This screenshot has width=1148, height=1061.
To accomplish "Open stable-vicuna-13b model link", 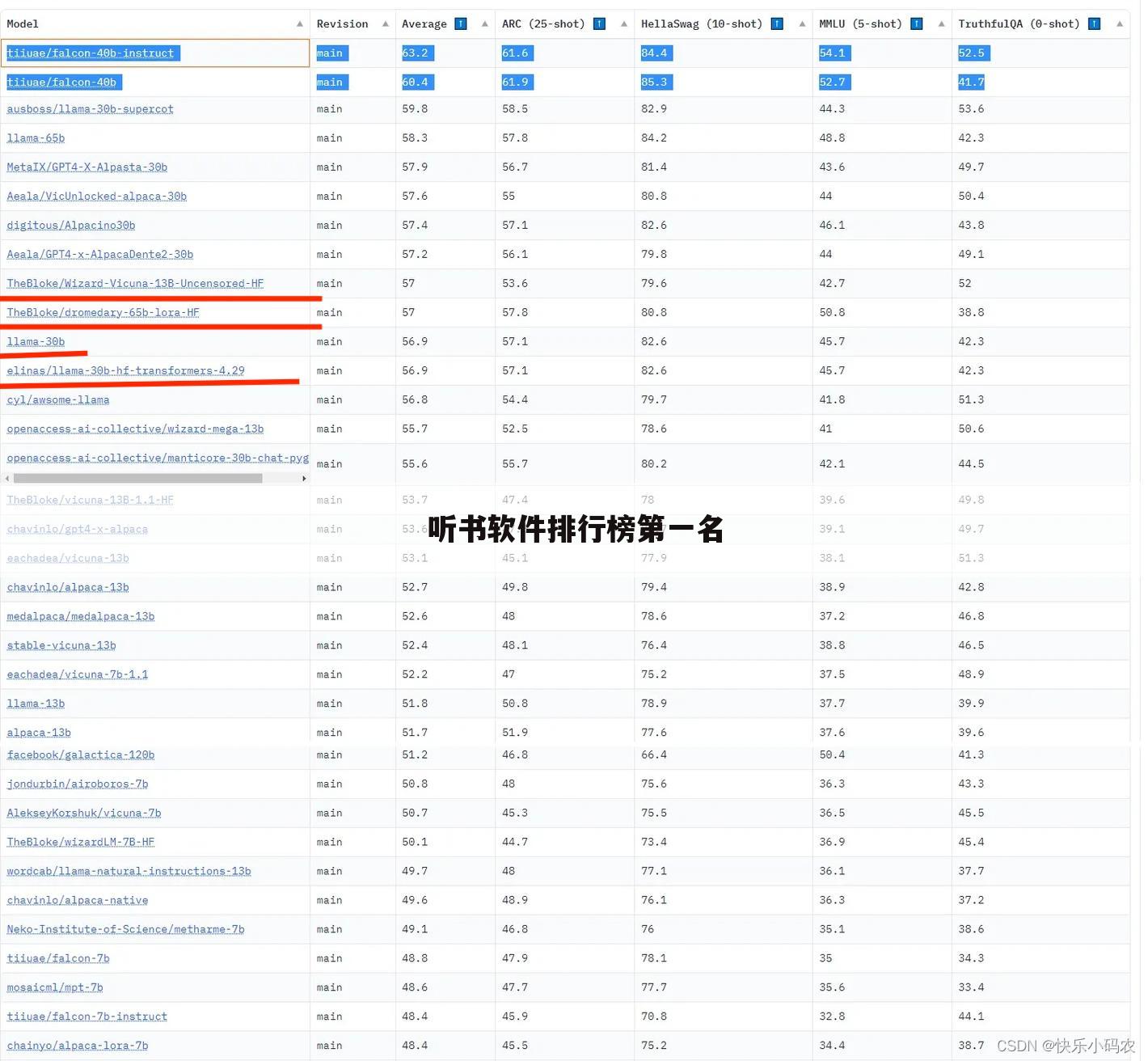I will tap(61, 646).
